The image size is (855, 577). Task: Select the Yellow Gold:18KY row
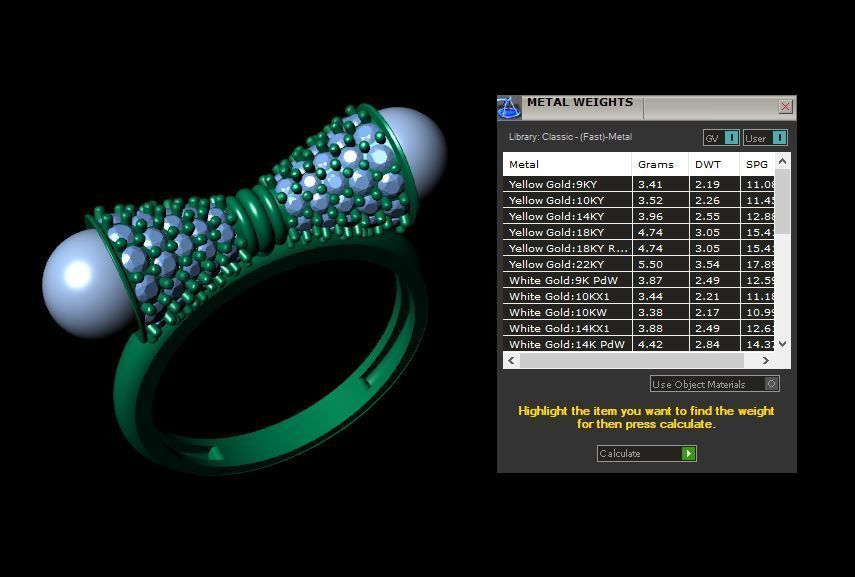(639, 232)
